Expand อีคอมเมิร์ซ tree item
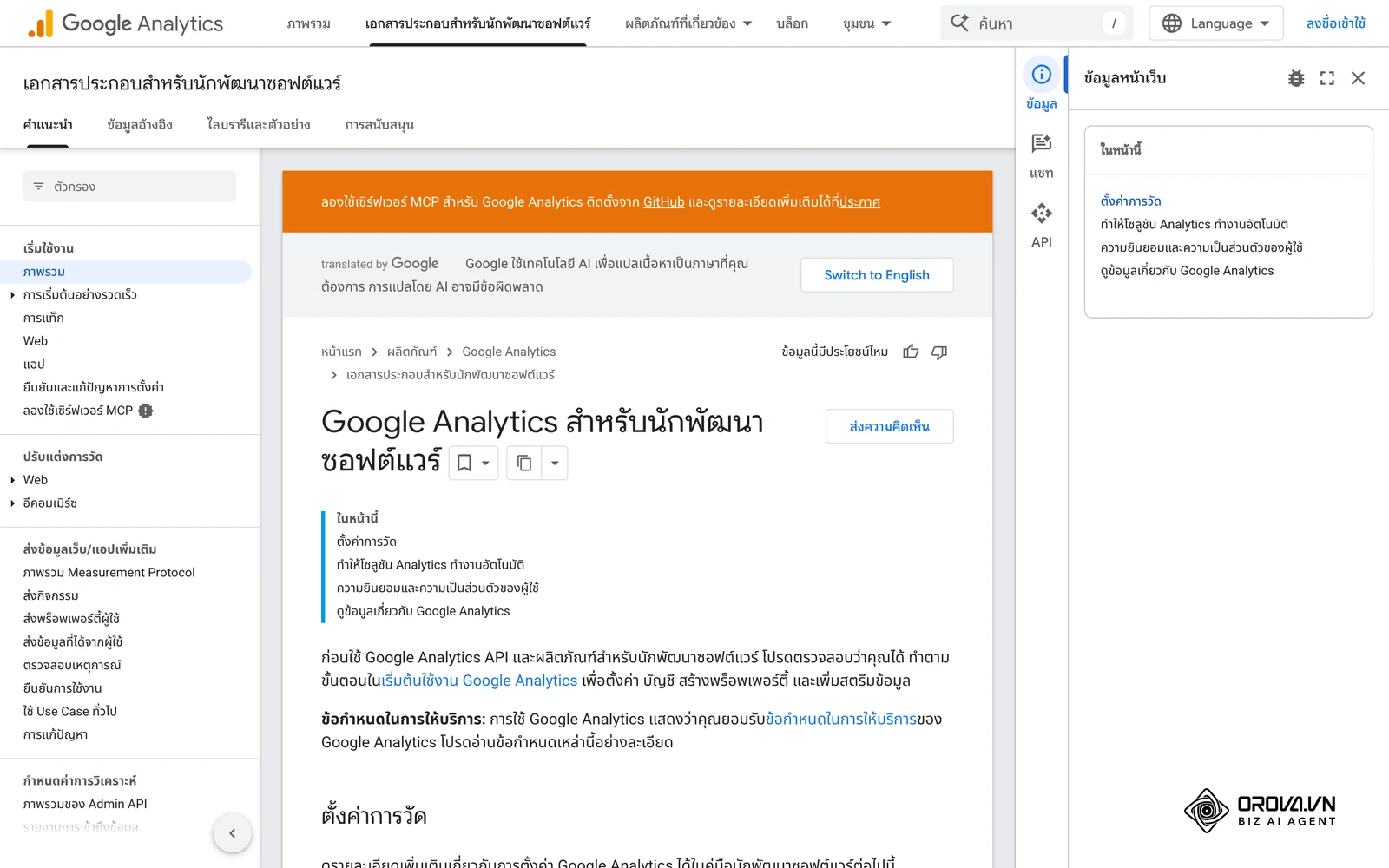This screenshot has width=1389, height=868. point(12,503)
